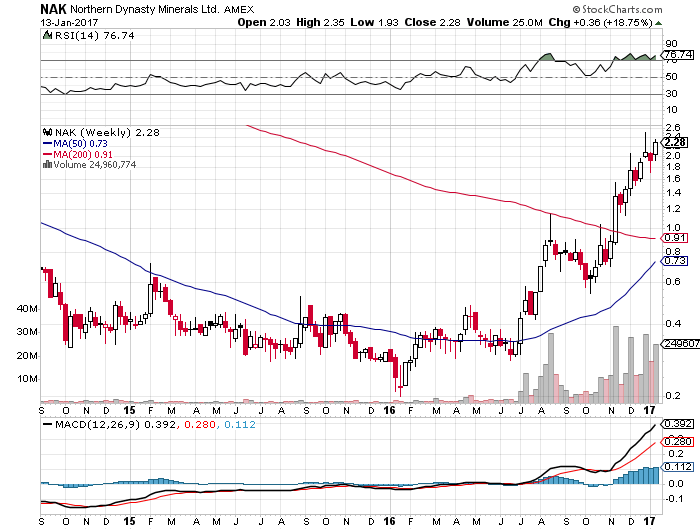Image resolution: width=700 pixels, height=530 pixels.
Task: Click the red 0.91 MA(200) axis tag
Action: 675,238
